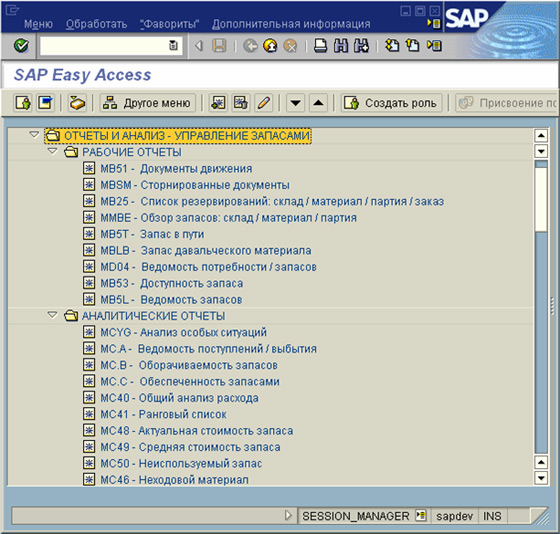Click the Создать роль button
Image resolution: width=560 pixels, height=534 pixels.
pos(391,103)
